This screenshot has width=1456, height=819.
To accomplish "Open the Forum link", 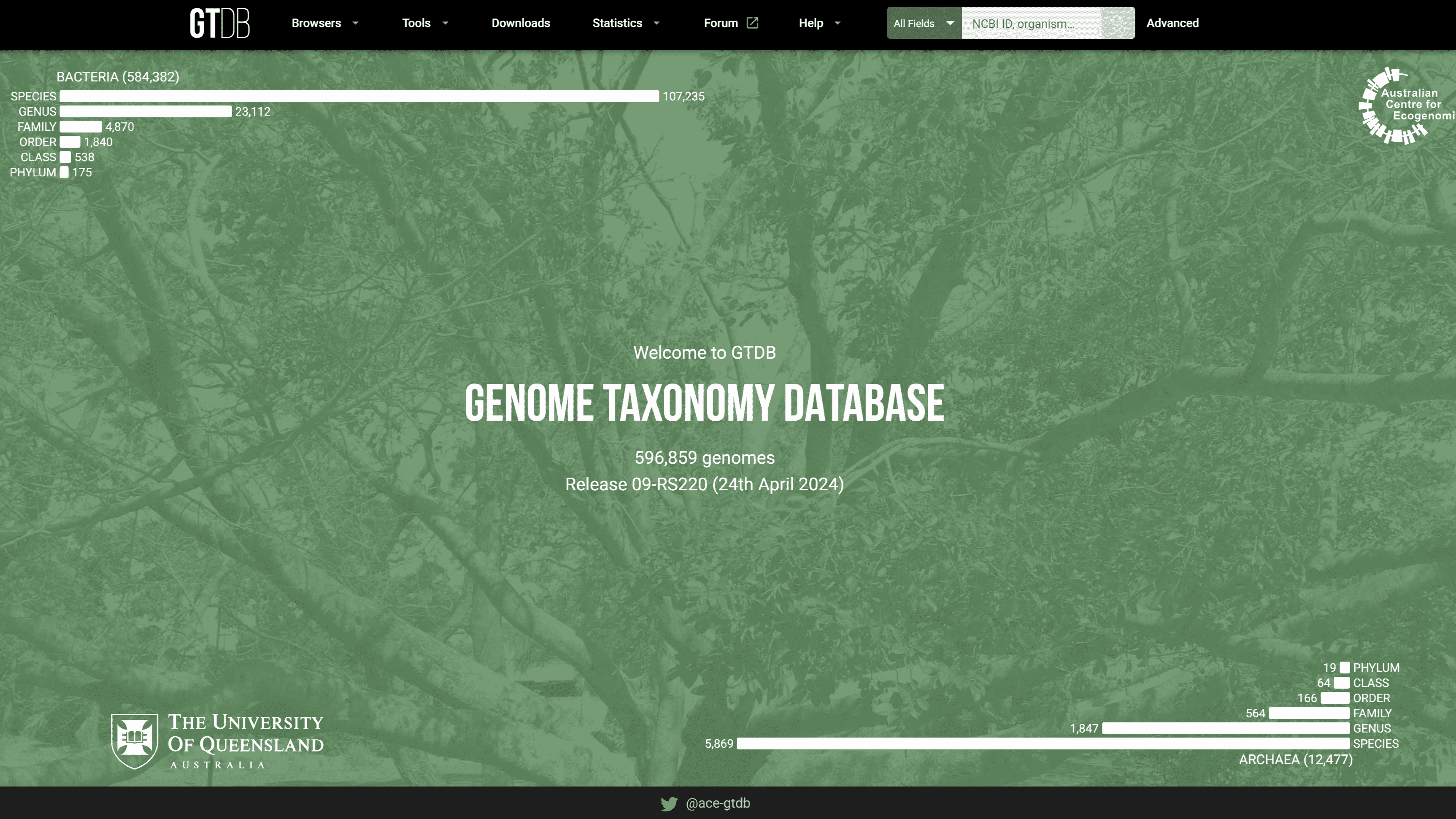I will pyautogui.click(x=721, y=23).
